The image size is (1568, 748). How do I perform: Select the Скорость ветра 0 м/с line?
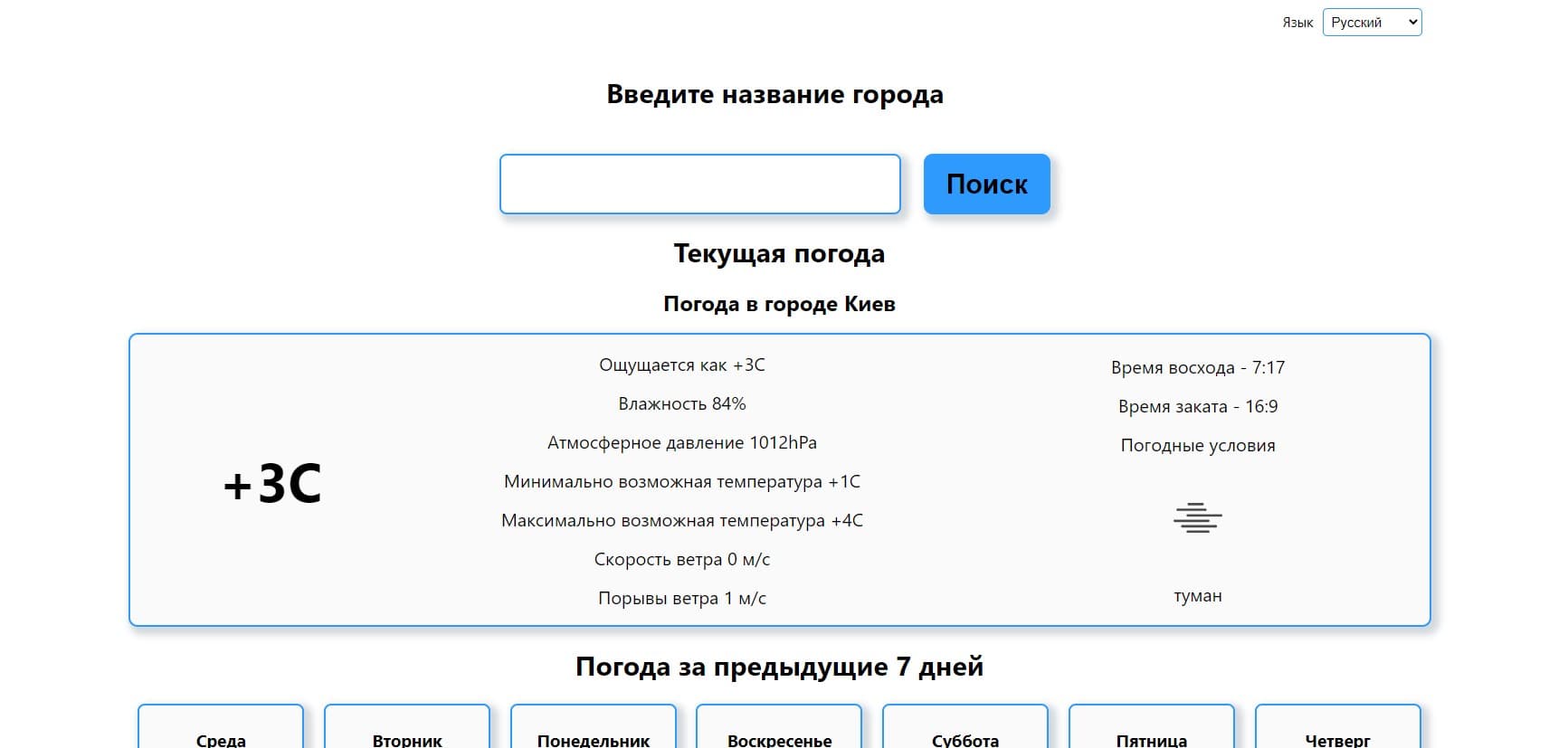click(x=682, y=560)
